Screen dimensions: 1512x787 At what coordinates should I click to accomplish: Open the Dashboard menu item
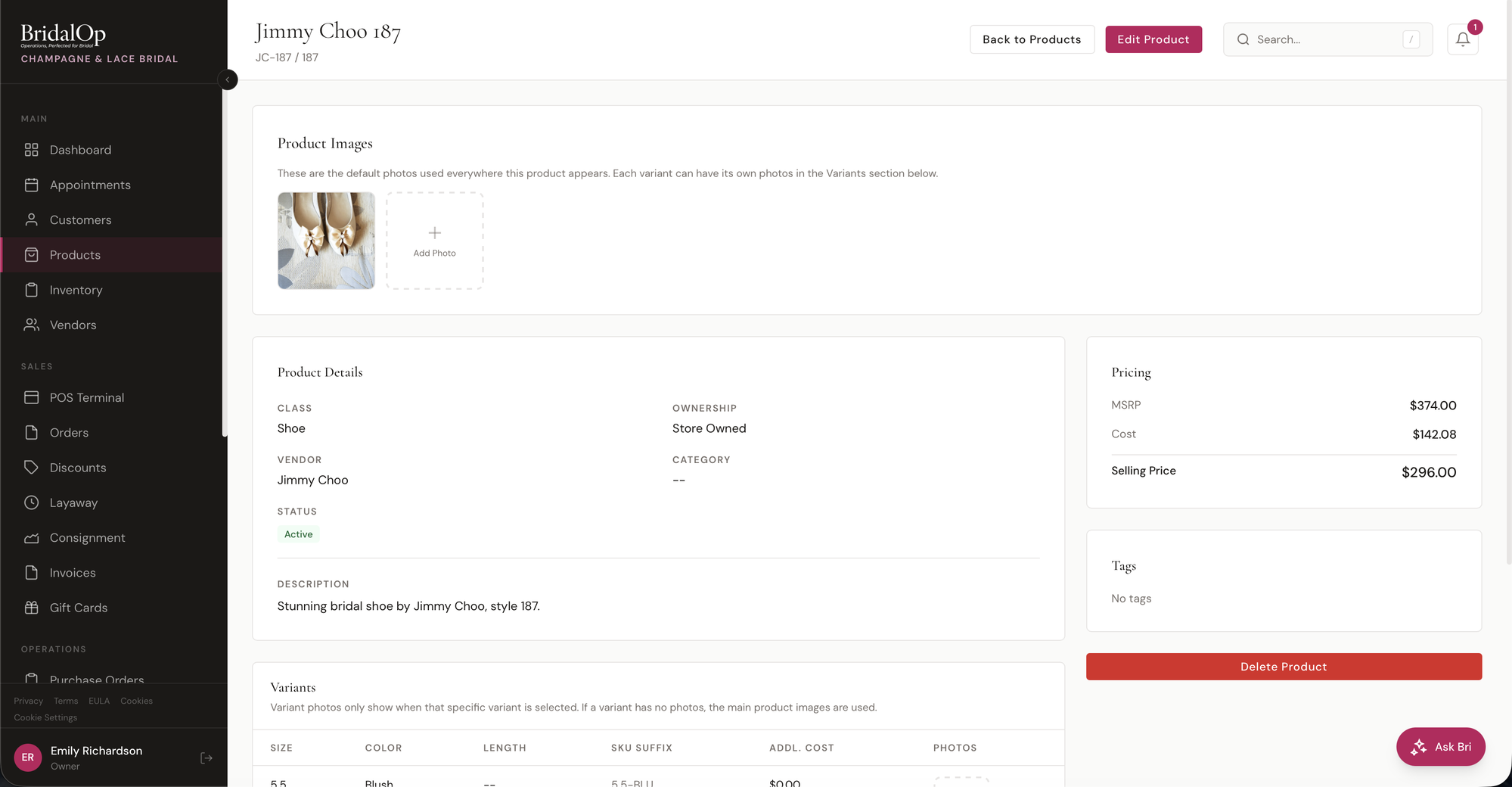pyautogui.click(x=112, y=150)
